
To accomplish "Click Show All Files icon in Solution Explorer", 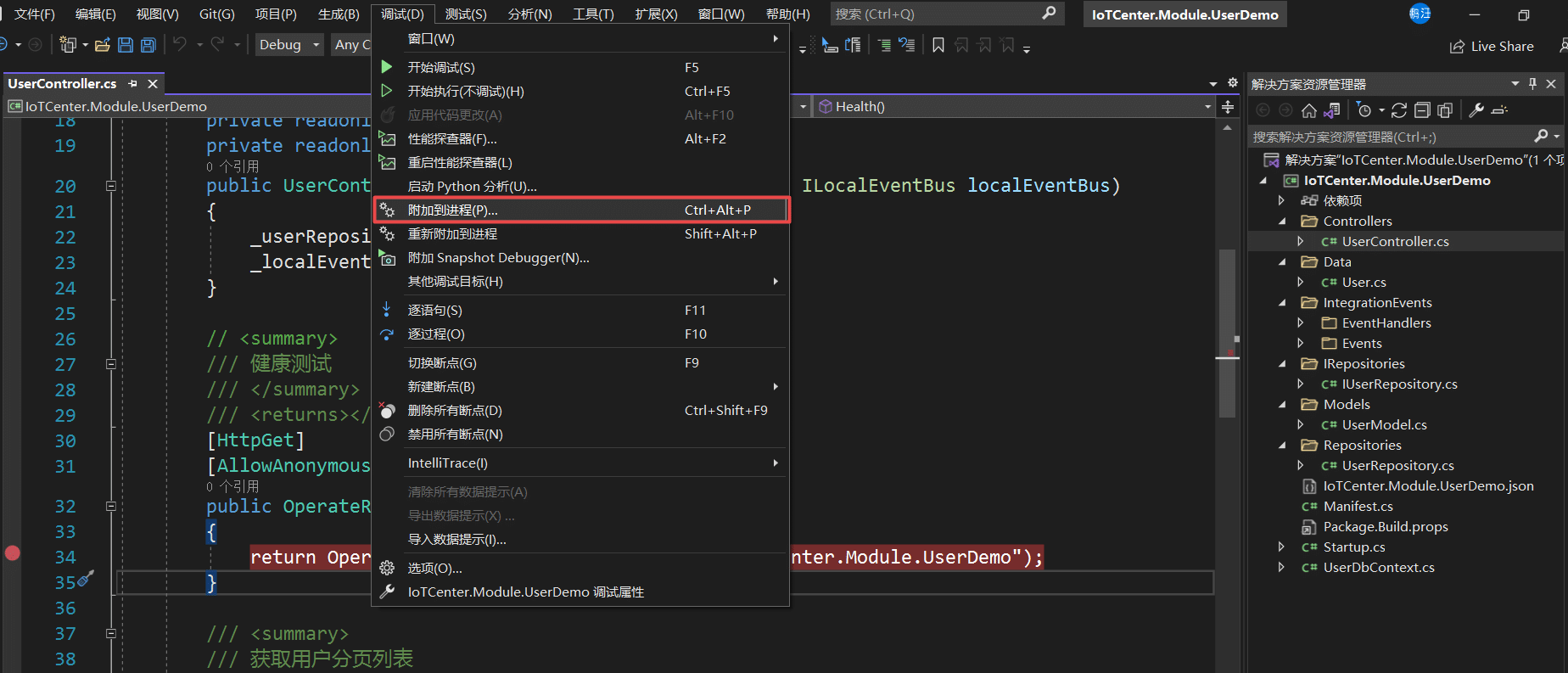I will click(x=1446, y=110).
